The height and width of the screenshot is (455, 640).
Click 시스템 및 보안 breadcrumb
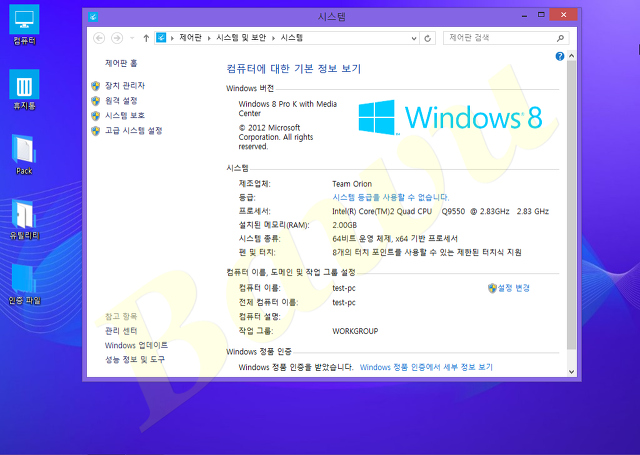point(241,38)
